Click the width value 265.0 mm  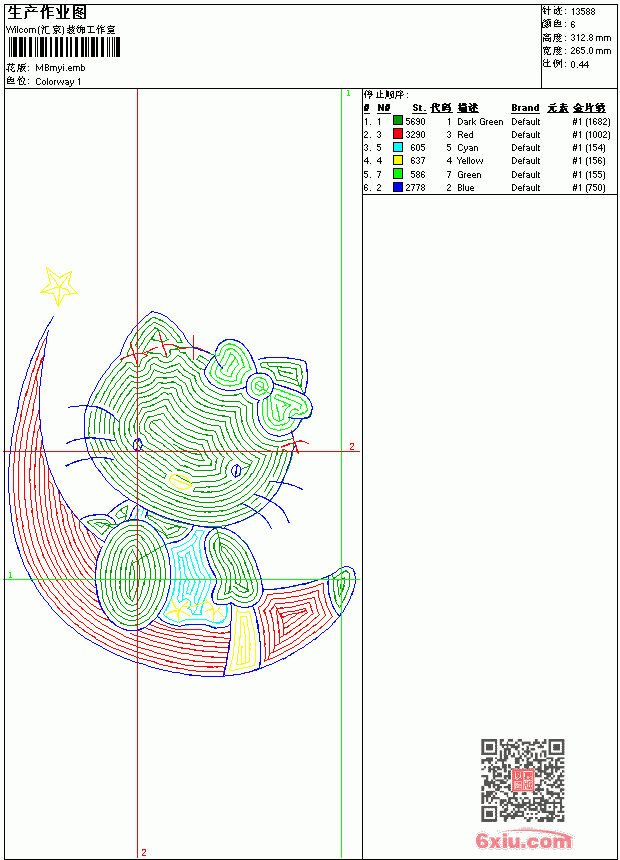pos(590,51)
